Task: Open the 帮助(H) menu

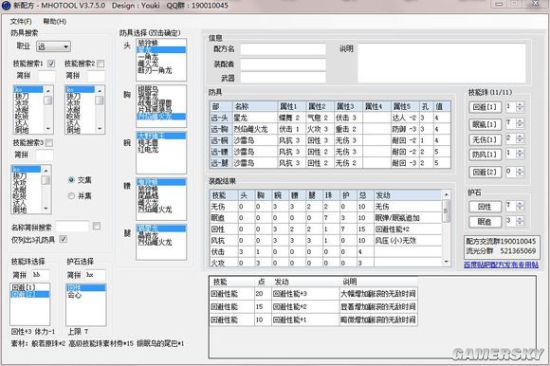Action: pyautogui.click(x=55, y=21)
